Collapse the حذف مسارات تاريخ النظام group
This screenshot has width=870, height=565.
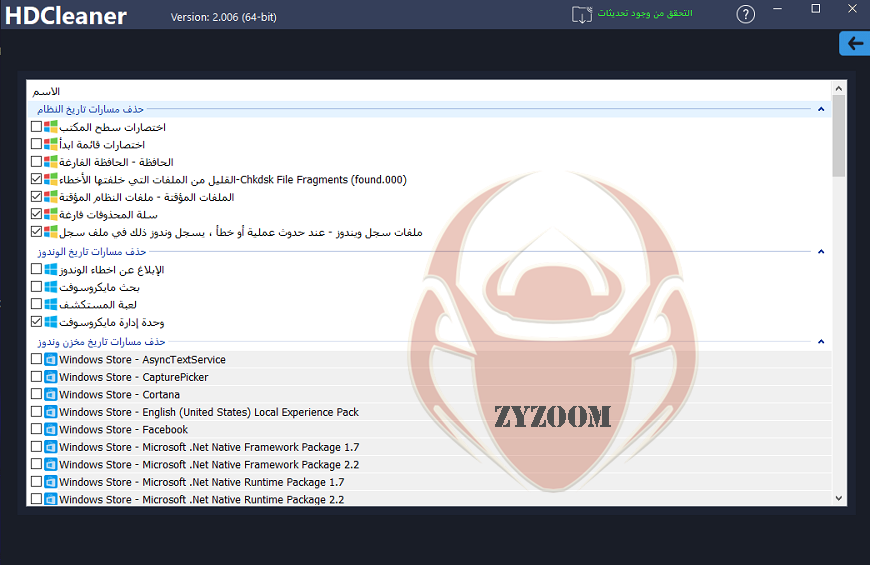(x=821, y=109)
